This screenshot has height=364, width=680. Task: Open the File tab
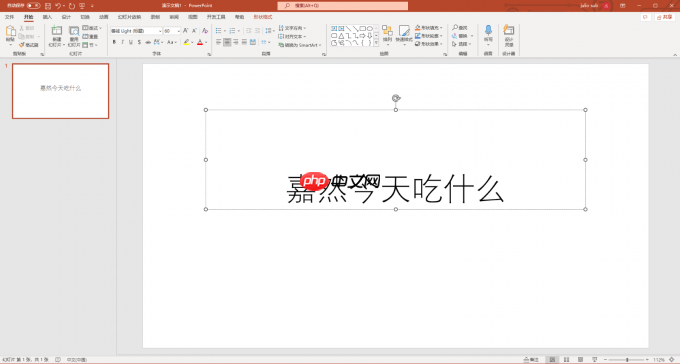(10, 17)
